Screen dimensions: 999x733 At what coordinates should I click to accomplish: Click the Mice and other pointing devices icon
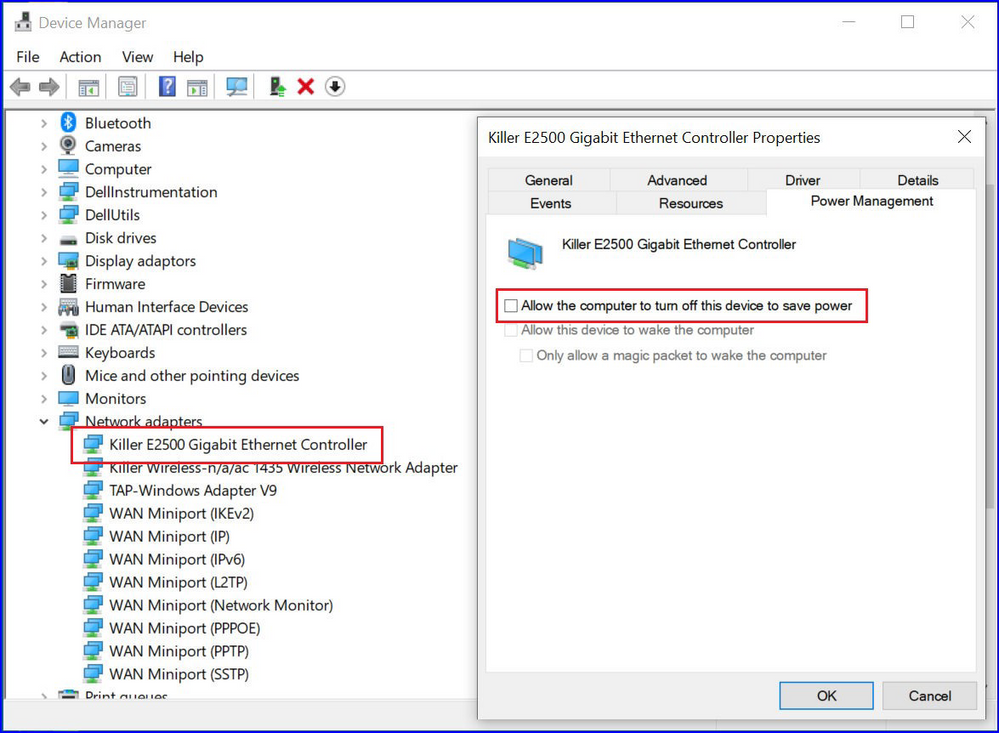tap(68, 375)
